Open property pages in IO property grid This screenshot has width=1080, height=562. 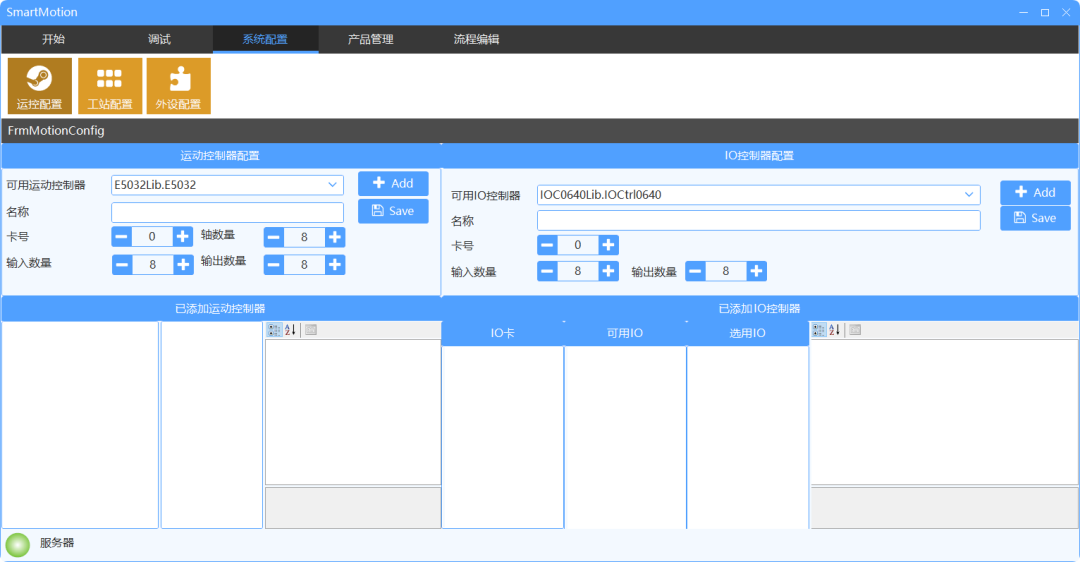855,330
